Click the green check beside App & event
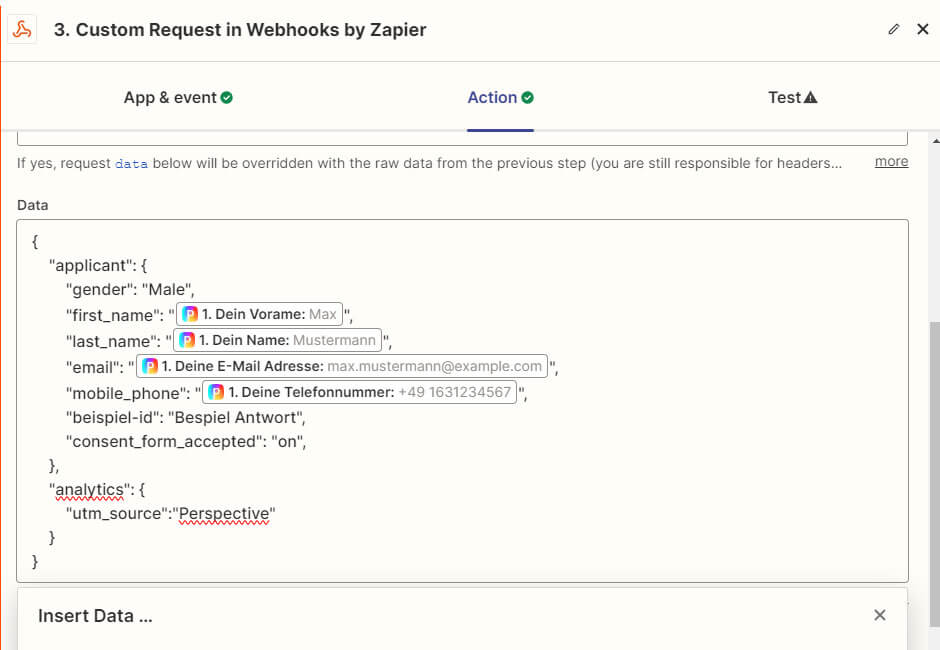The image size is (940, 650). point(227,98)
